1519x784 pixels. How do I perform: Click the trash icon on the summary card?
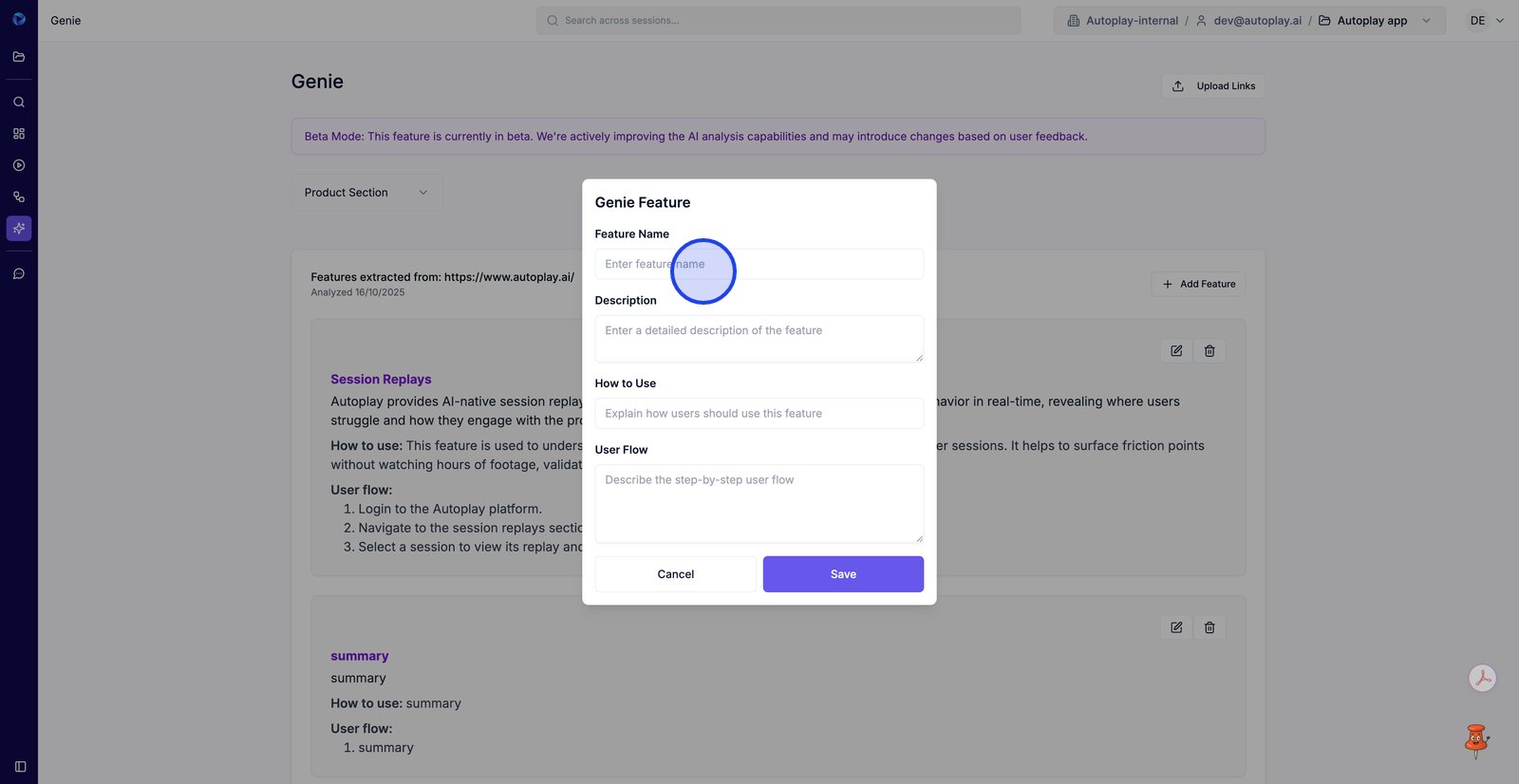(1210, 627)
